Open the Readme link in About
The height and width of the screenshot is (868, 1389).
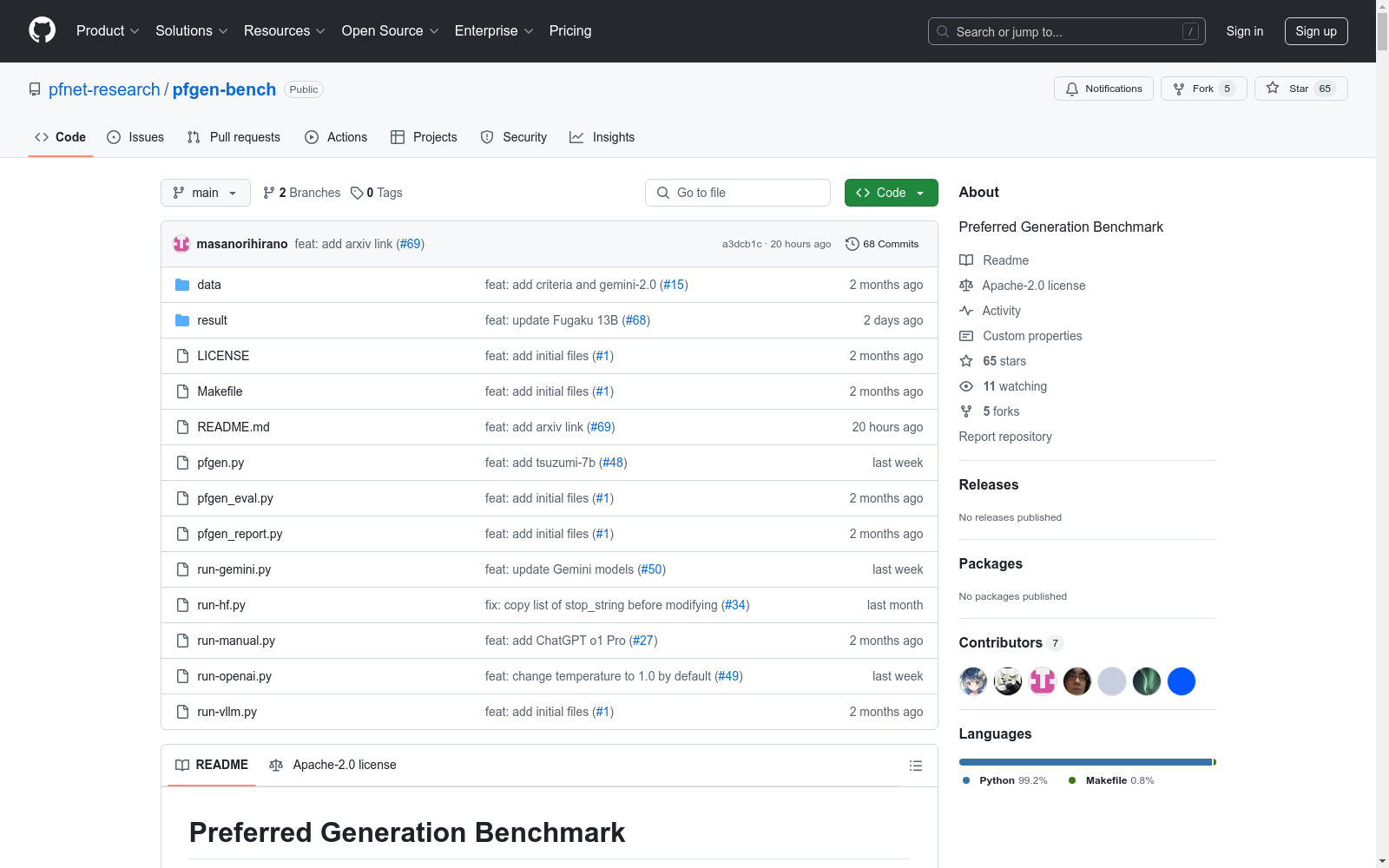994,260
